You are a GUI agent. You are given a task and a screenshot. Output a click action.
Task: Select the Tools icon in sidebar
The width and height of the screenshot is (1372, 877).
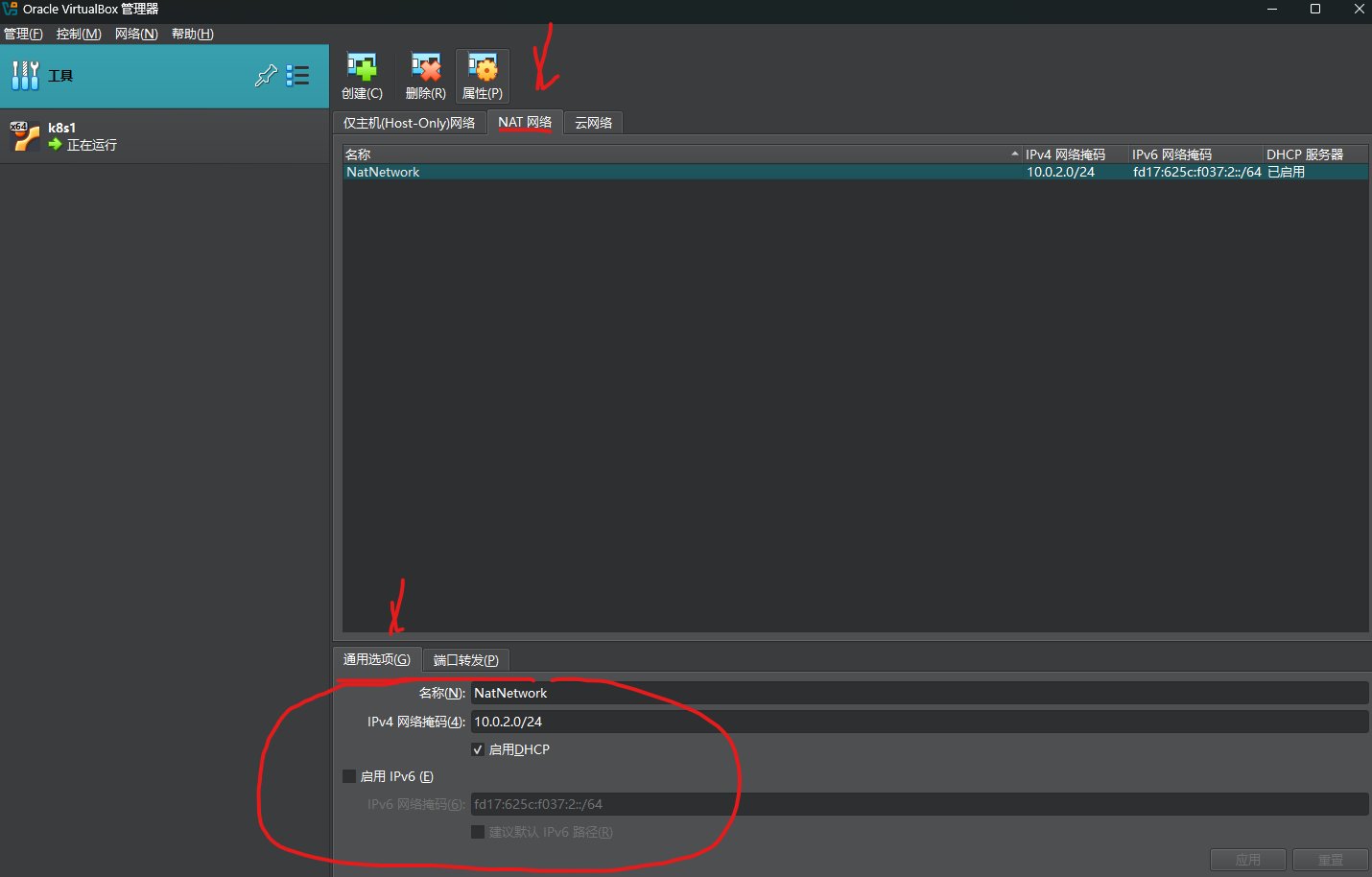(x=25, y=76)
